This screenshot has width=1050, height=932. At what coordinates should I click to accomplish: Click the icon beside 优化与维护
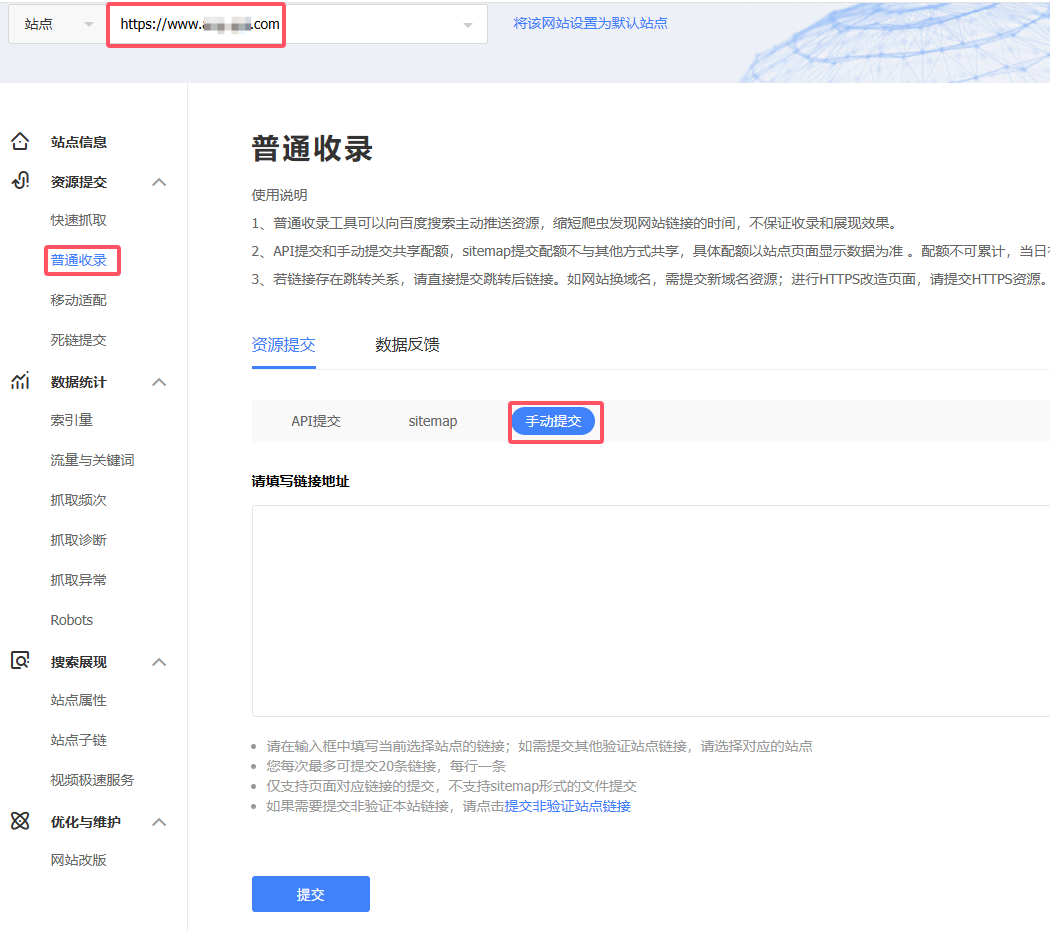click(x=20, y=821)
